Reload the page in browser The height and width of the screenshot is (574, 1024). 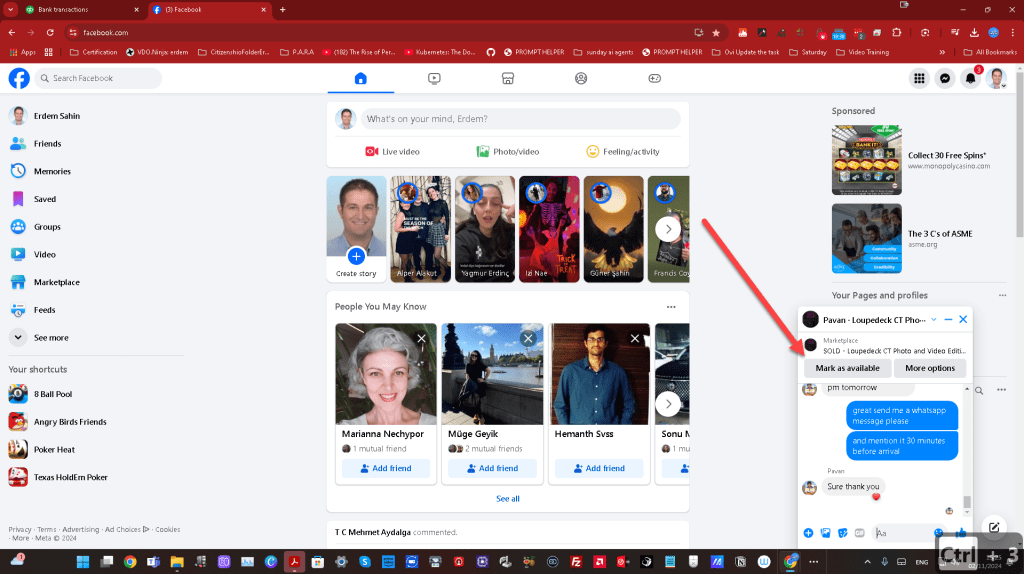tap(50, 33)
